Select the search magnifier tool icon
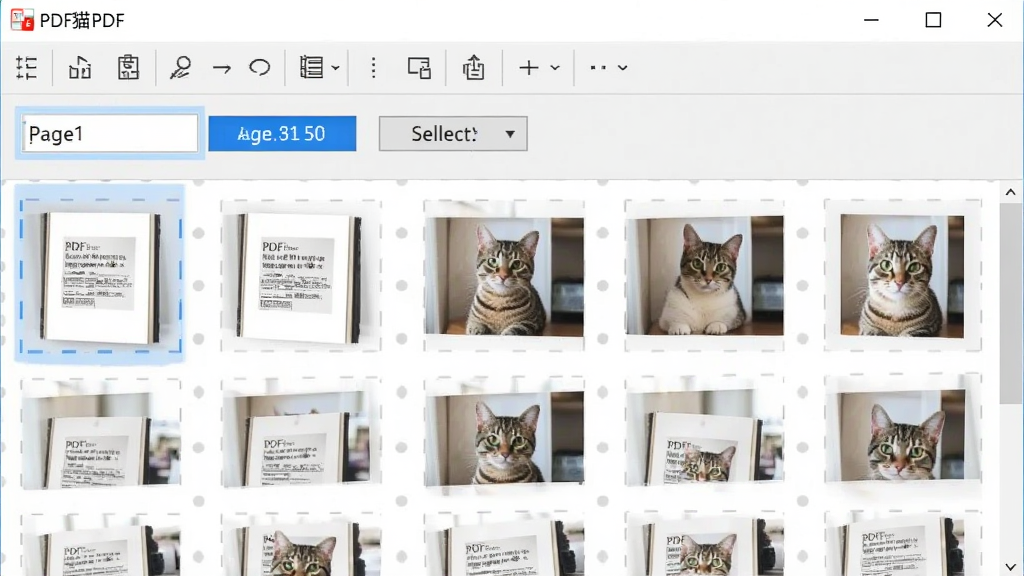Viewport: 1024px width, 576px height. 180,67
